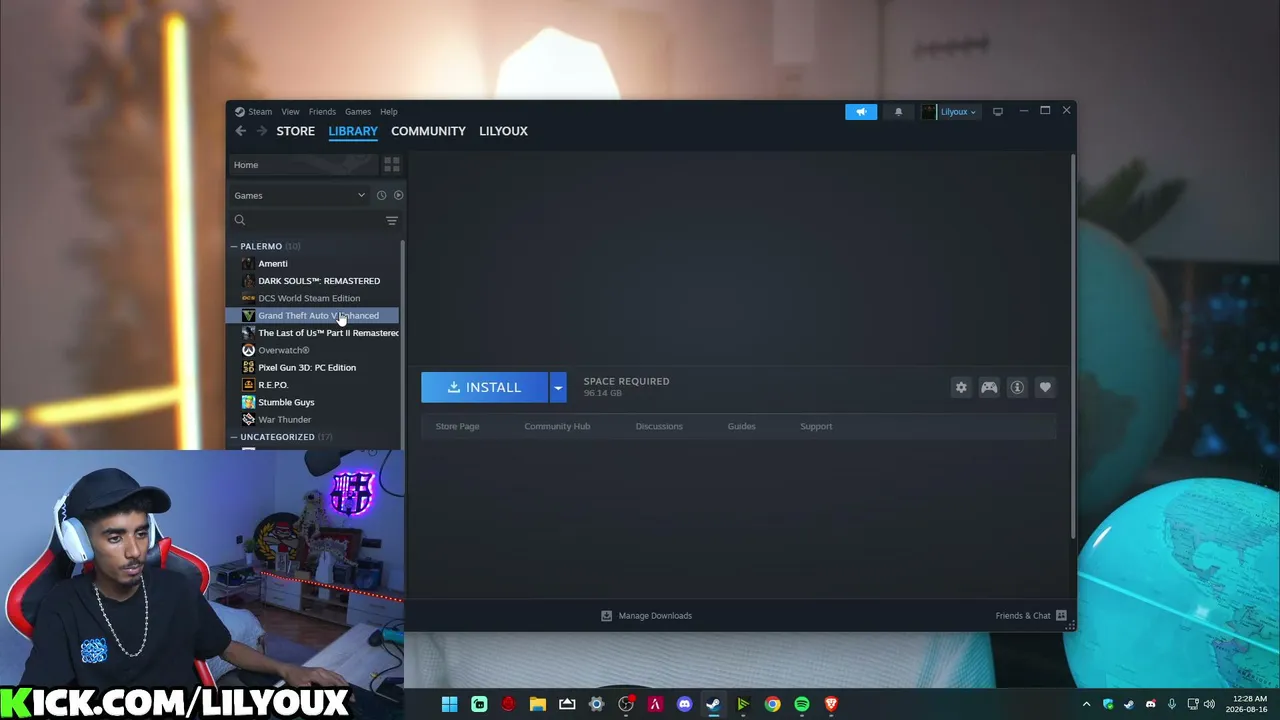Viewport: 1280px width, 720px height.
Task: Open advanced library filter options
Action: (392, 220)
